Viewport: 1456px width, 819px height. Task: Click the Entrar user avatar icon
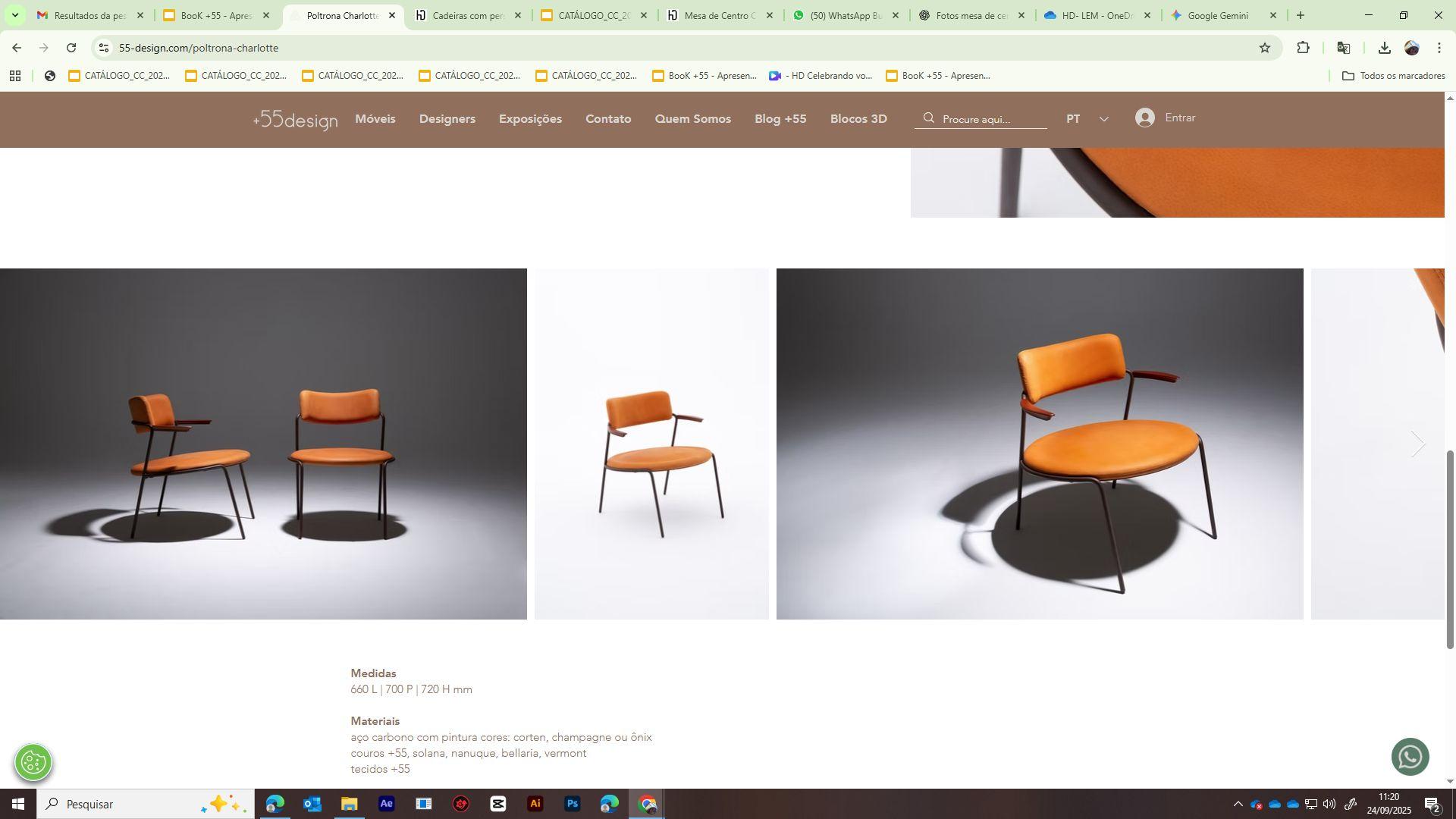[1145, 118]
